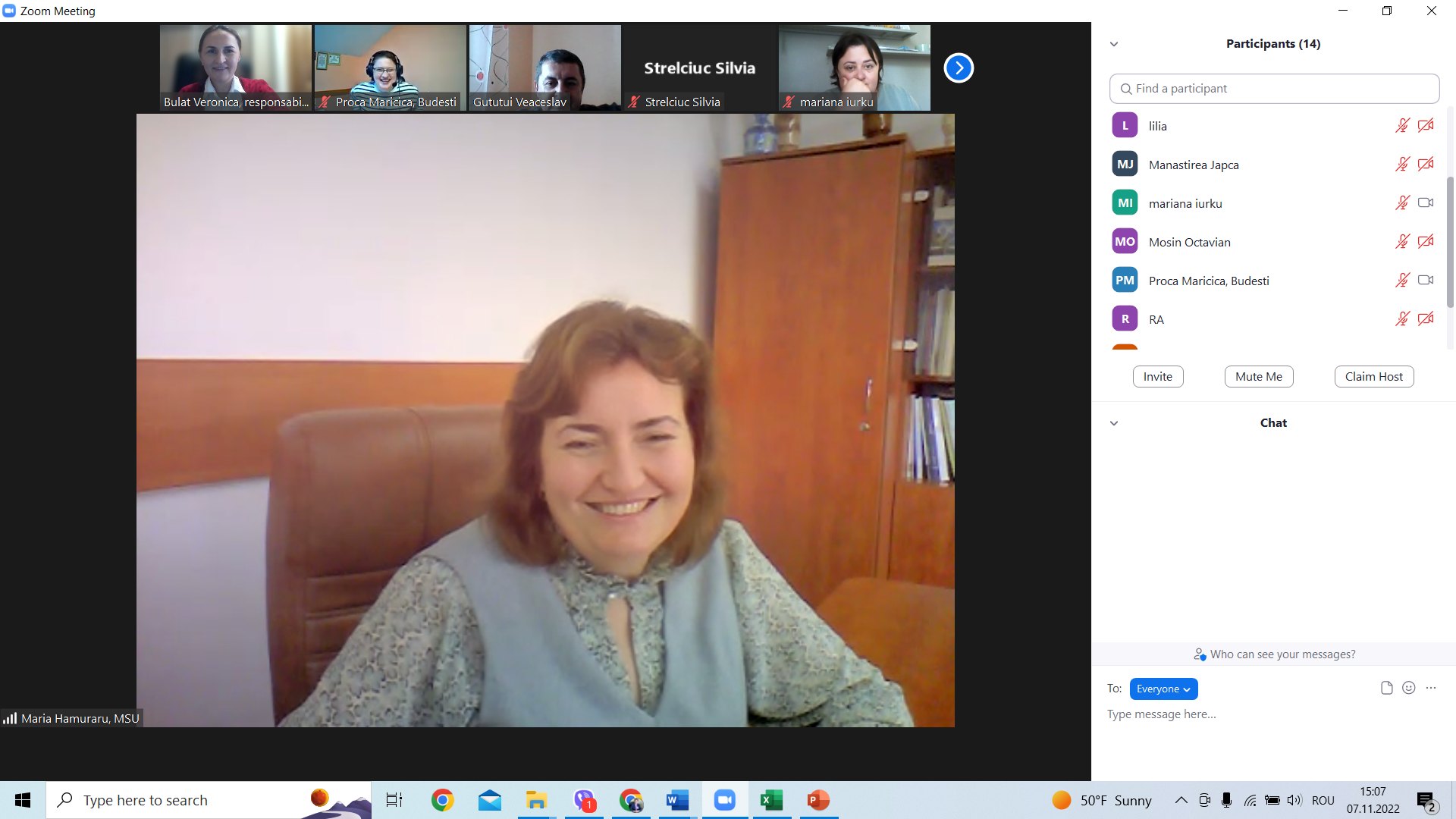Click the Zoom icon in taskbar

click(725, 800)
